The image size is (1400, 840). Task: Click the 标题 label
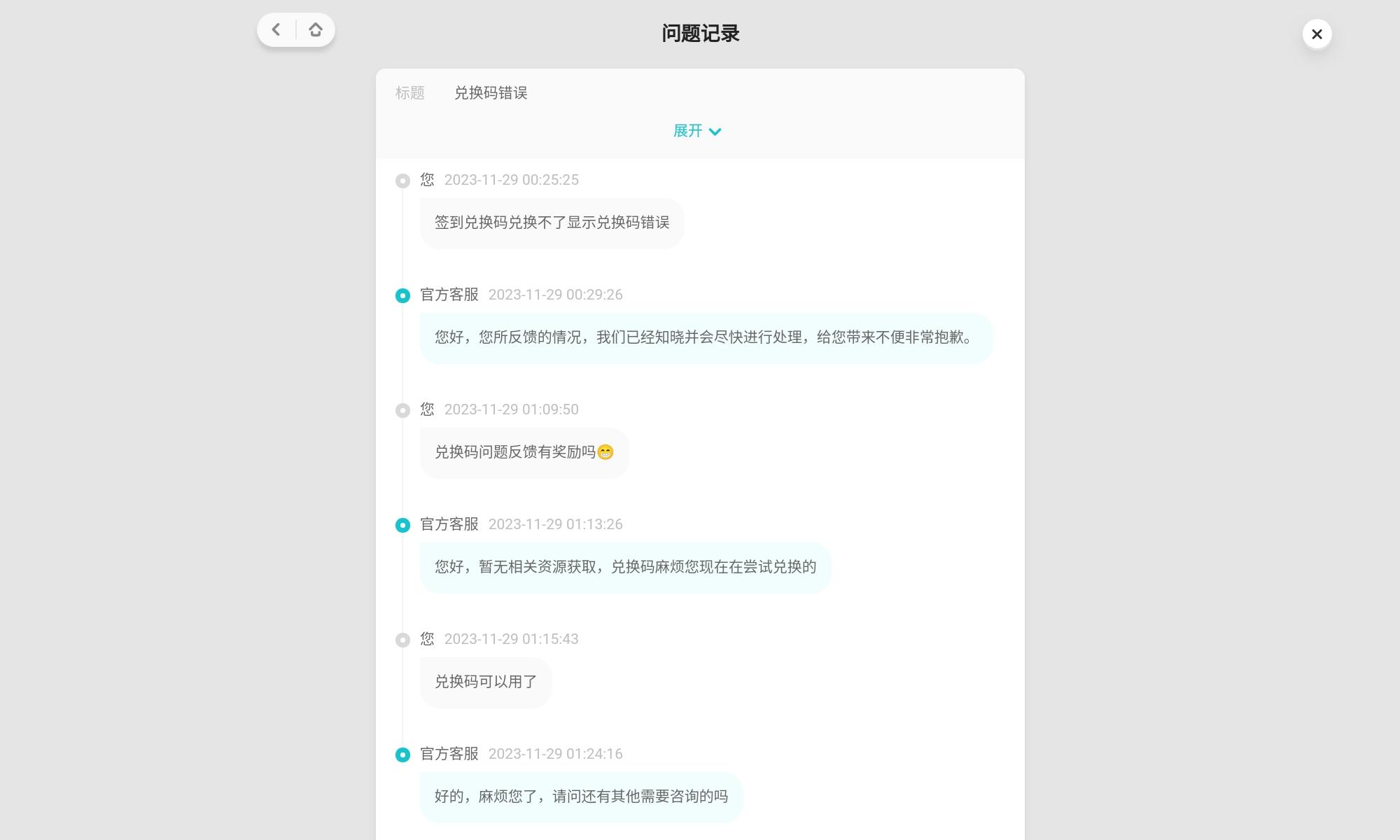(x=409, y=93)
